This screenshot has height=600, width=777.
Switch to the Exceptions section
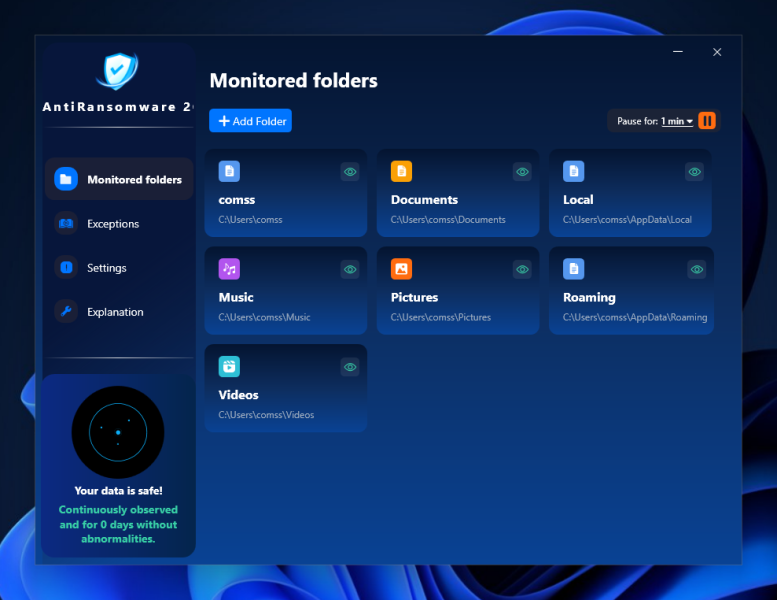119,223
